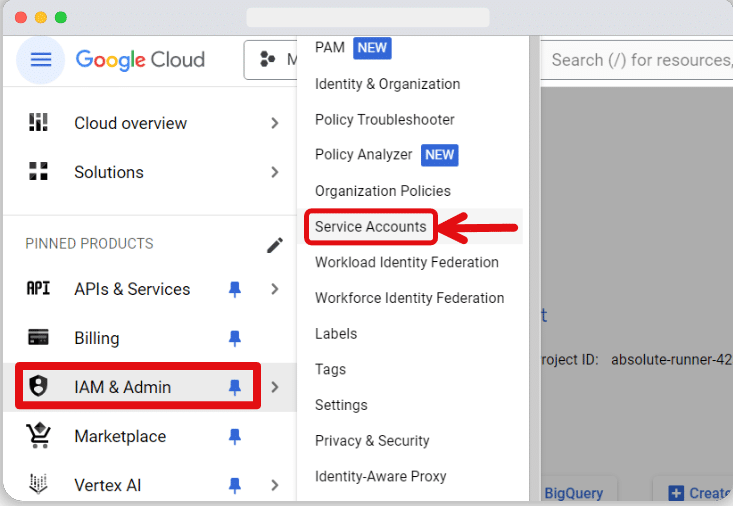Click the Marketplace cart icon

point(38,435)
